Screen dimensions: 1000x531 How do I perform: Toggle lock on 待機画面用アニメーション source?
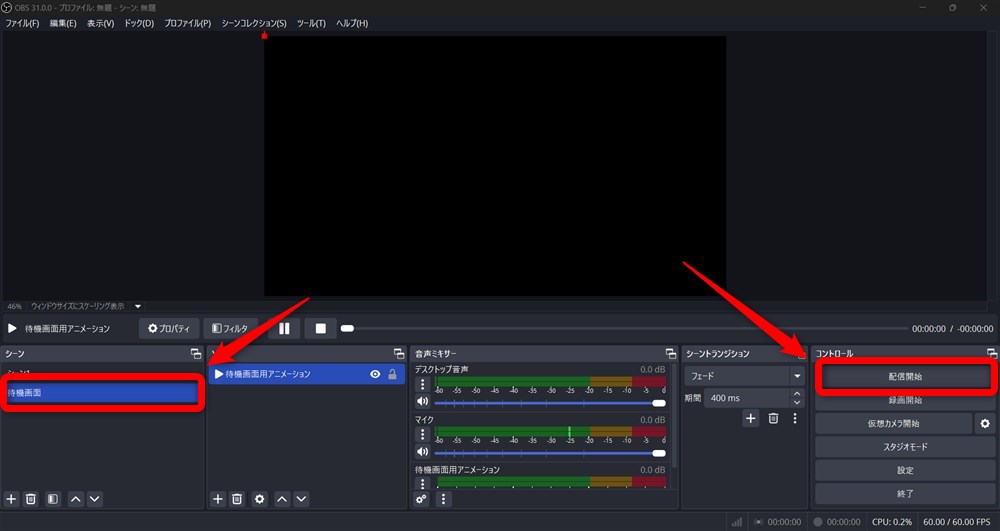click(x=392, y=374)
